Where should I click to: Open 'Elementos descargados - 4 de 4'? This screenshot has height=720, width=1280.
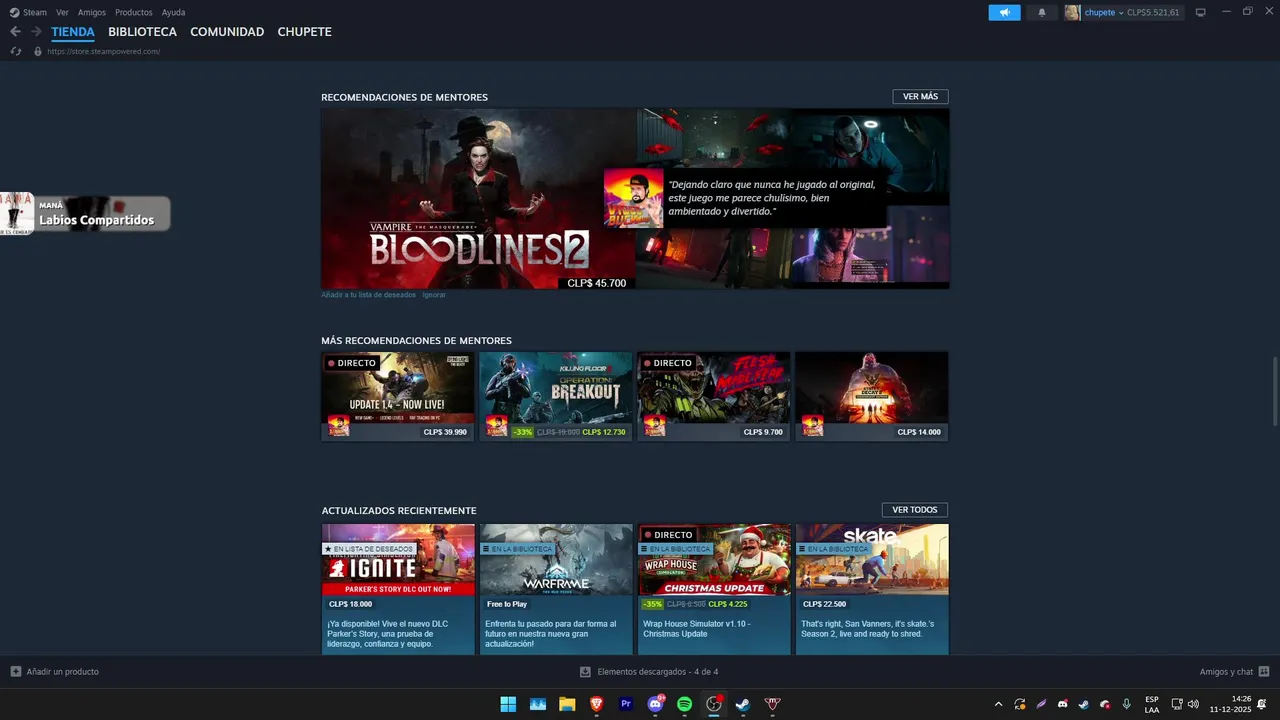(649, 672)
